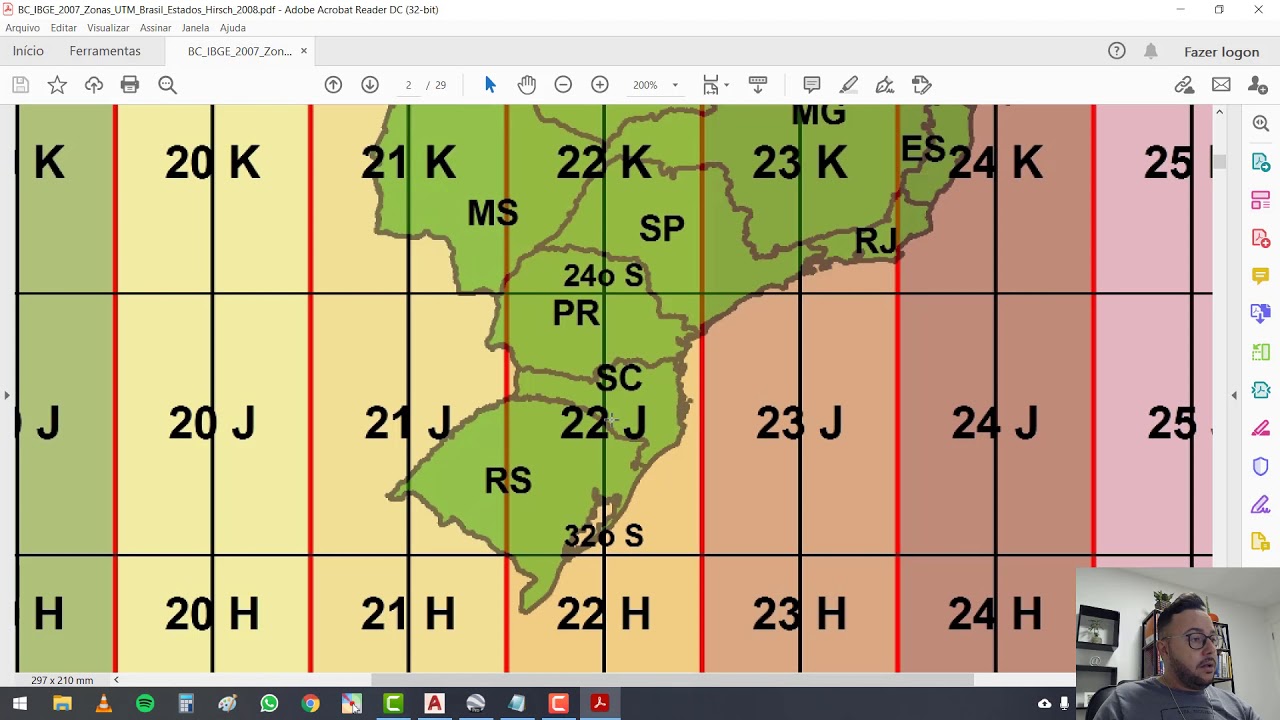
Task: Open WhatsApp from the taskbar
Action: pos(269,704)
